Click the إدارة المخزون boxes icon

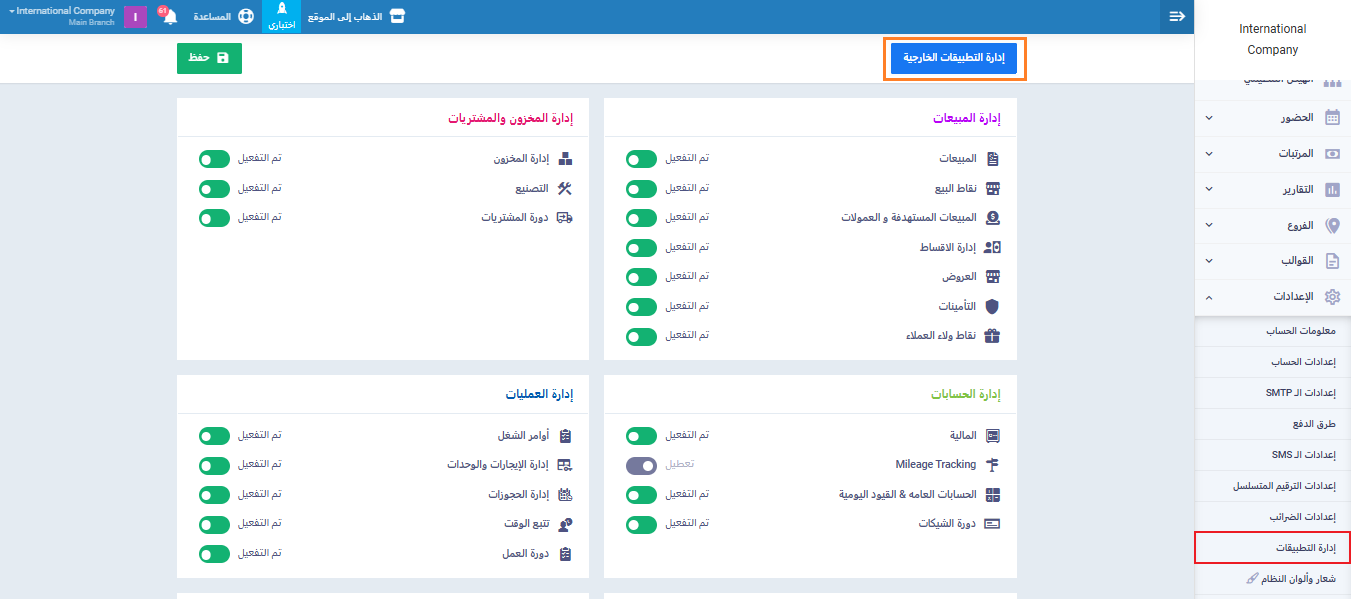pyautogui.click(x=565, y=159)
